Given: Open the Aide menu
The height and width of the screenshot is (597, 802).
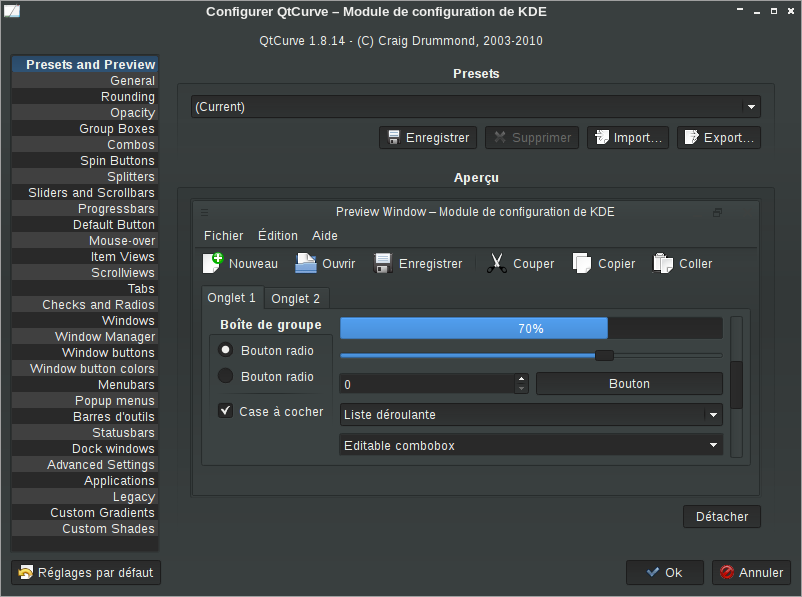Looking at the screenshot, I should tap(325, 236).
